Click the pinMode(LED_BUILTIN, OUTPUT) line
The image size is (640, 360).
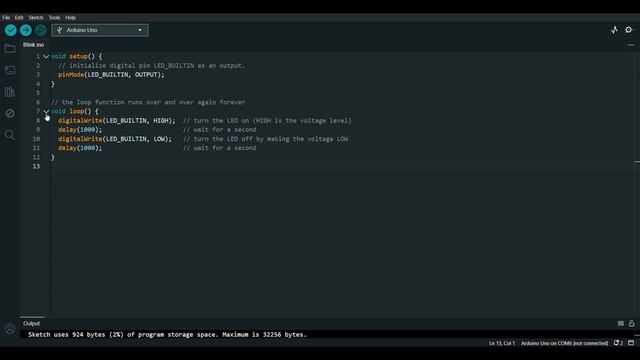click(x=111, y=75)
